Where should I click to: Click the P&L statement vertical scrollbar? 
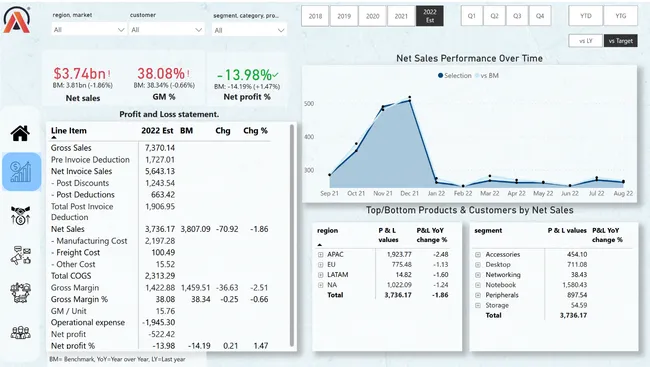tap(292, 235)
